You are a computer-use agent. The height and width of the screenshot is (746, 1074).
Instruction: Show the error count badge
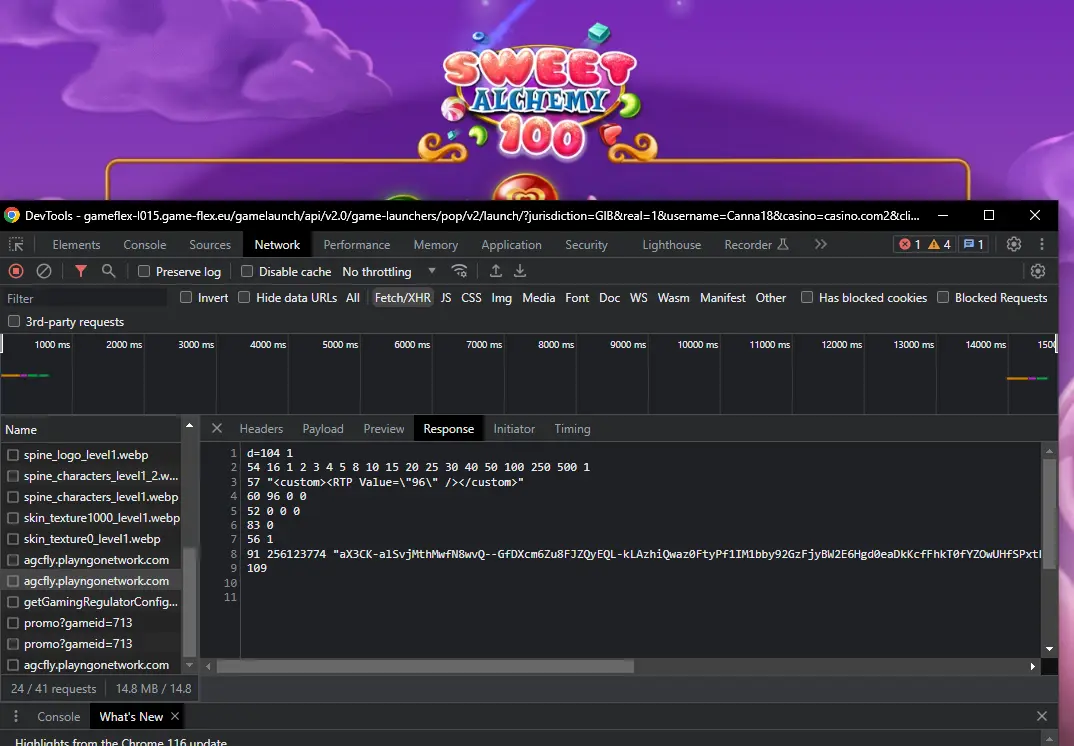(910, 245)
